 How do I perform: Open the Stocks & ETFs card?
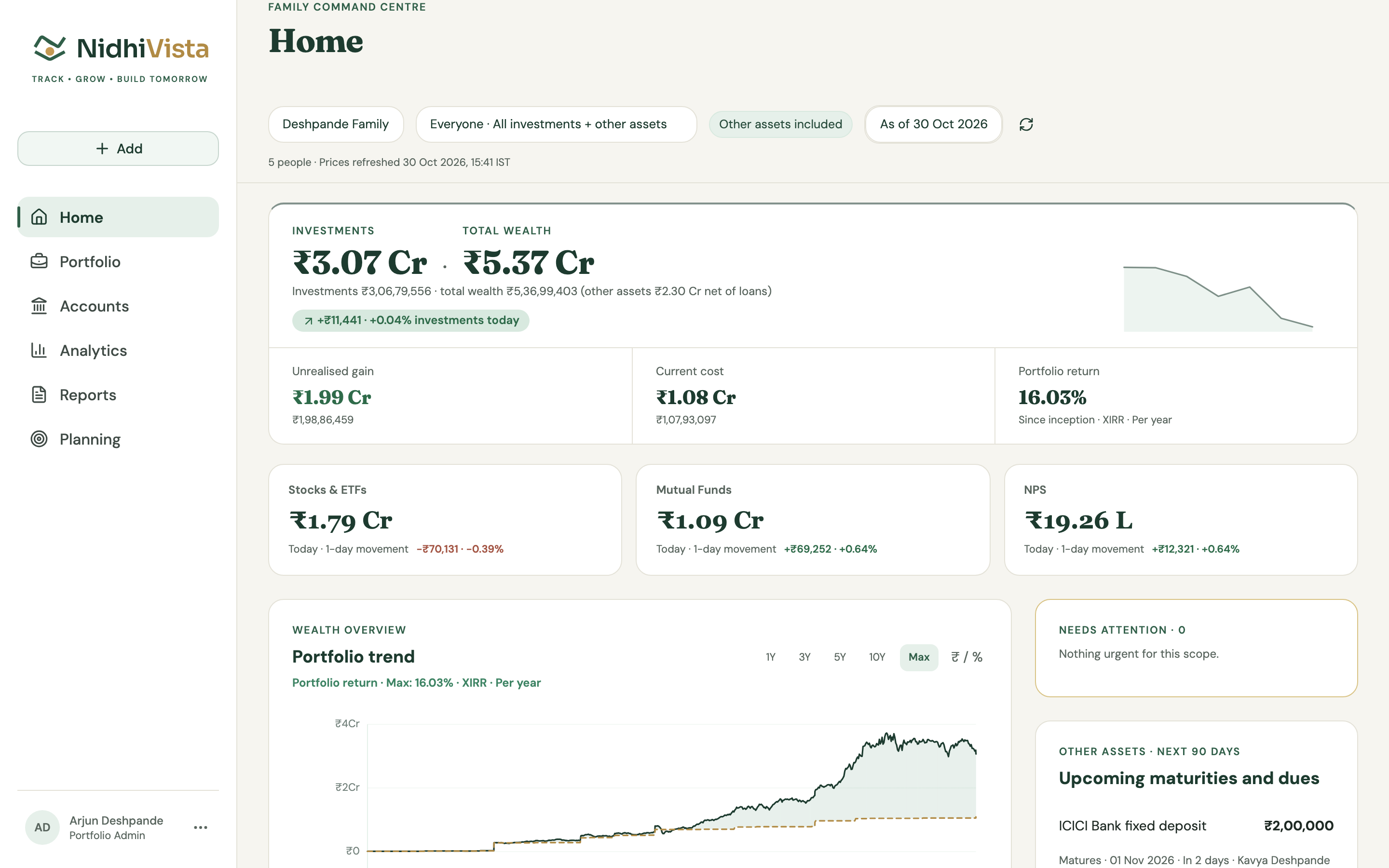(x=445, y=519)
